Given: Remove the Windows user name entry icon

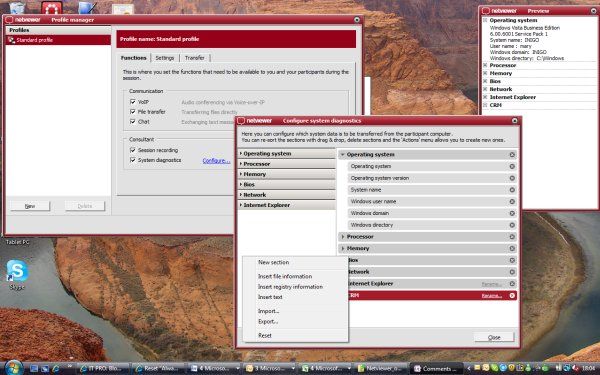Looking at the screenshot, I should (x=512, y=201).
